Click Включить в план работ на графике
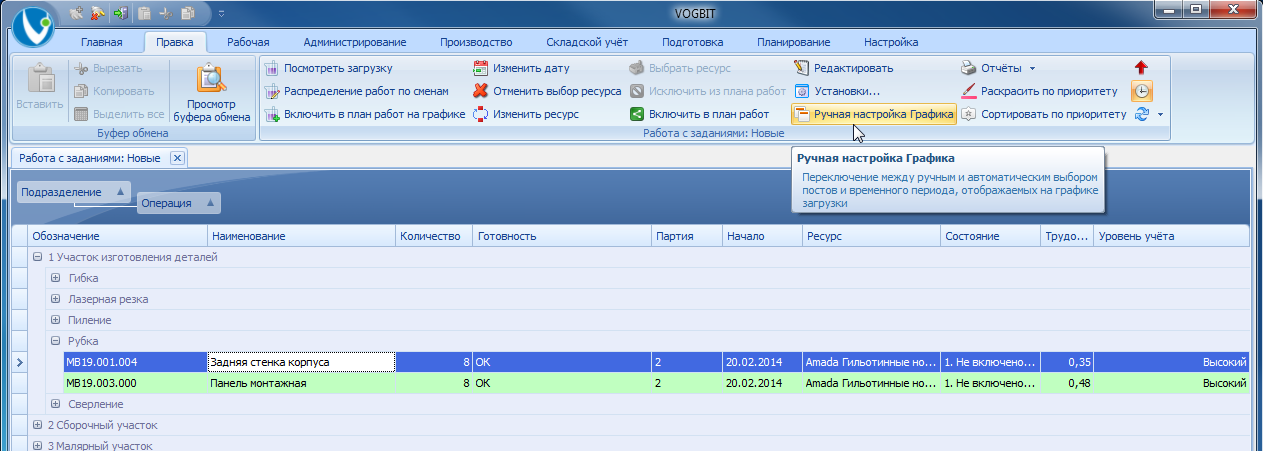The width and height of the screenshot is (1263, 451). click(364, 114)
